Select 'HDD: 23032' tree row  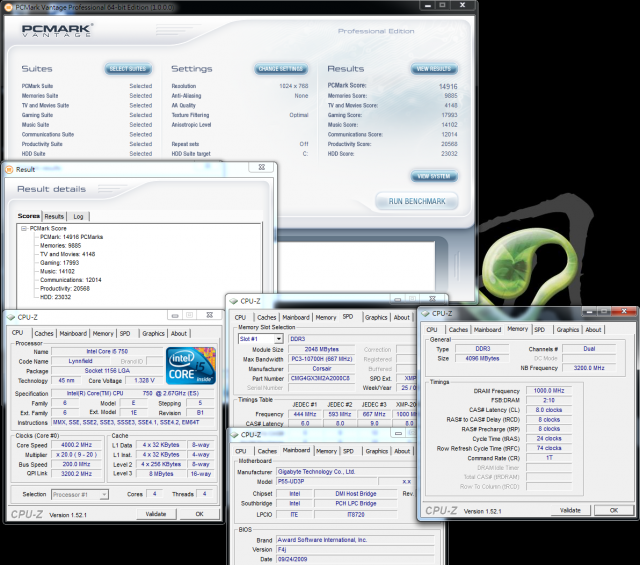point(56,297)
